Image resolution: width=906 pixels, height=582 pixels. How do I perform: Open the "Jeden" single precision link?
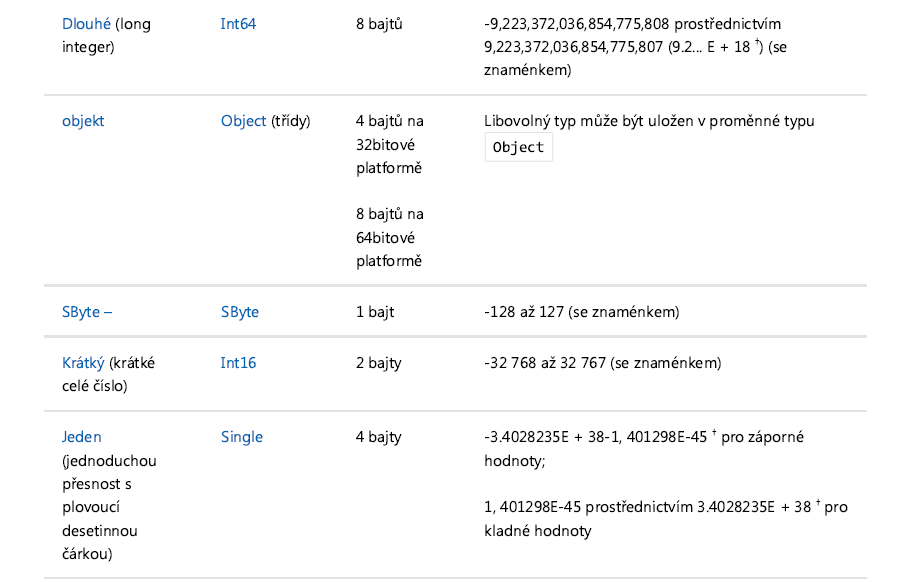click(82, 437)
